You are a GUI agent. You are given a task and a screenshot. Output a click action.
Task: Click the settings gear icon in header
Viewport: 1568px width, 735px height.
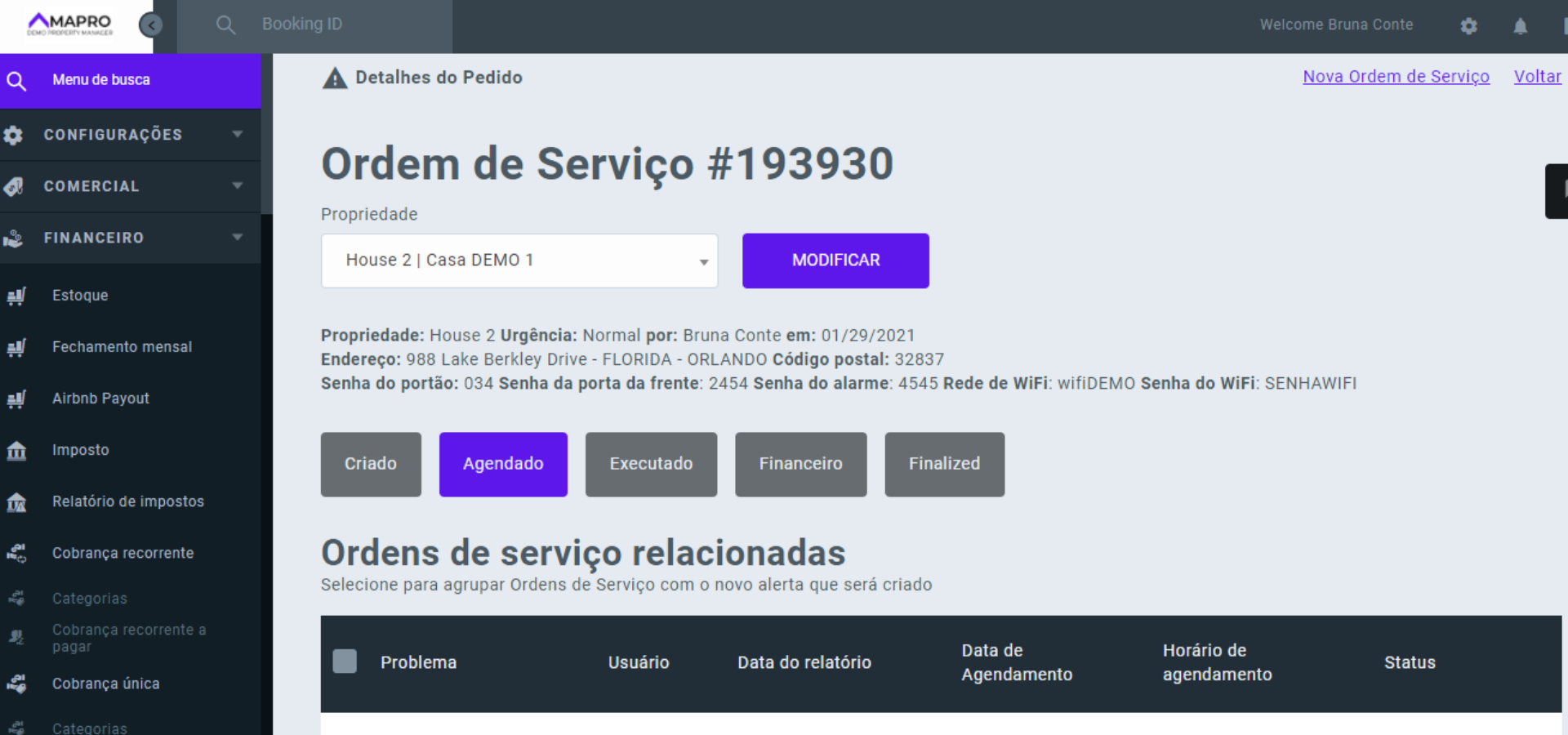1468,26
